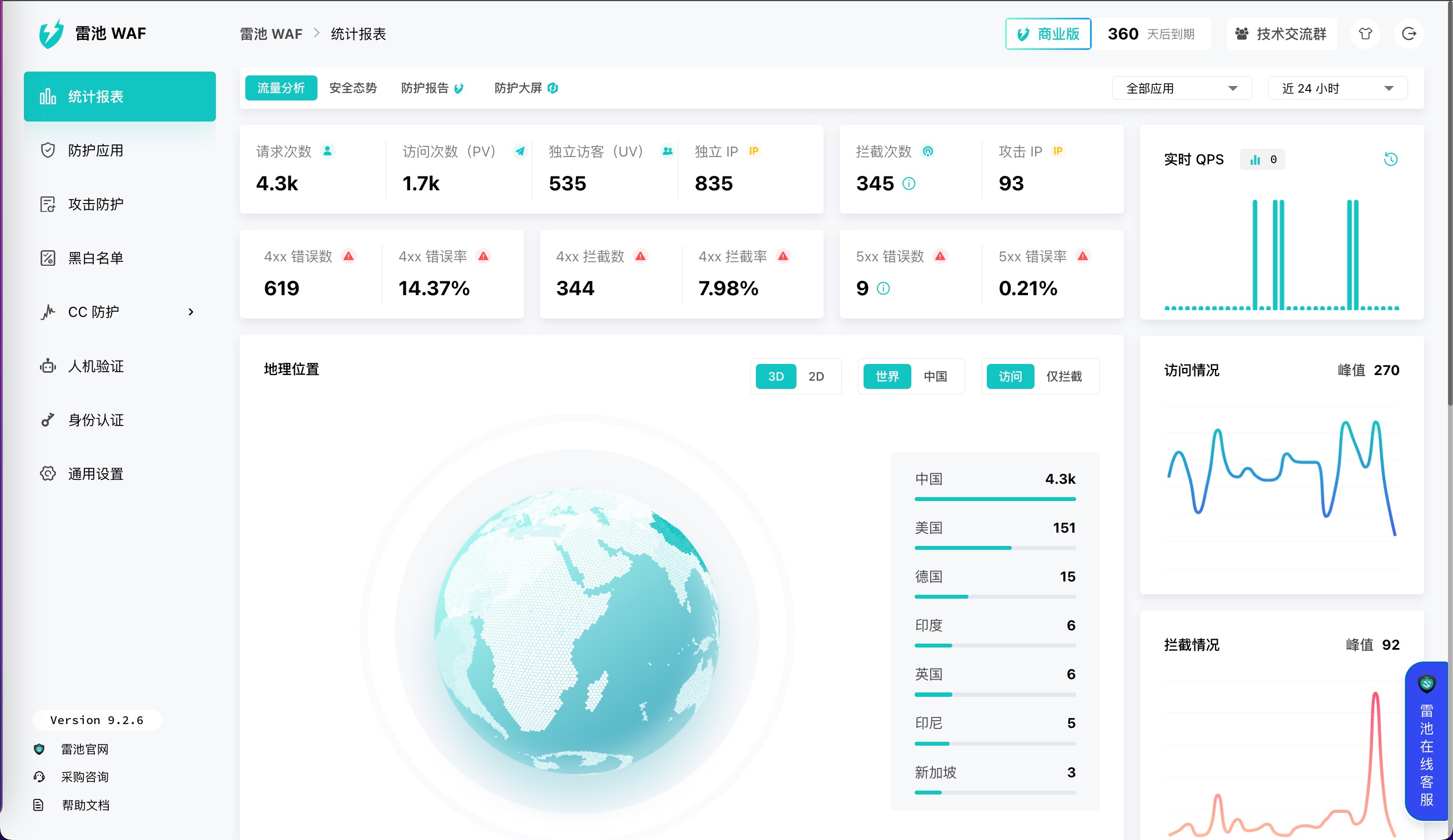
Task: Click the 技术交流群 button
Action: [x=1281, y=34]
